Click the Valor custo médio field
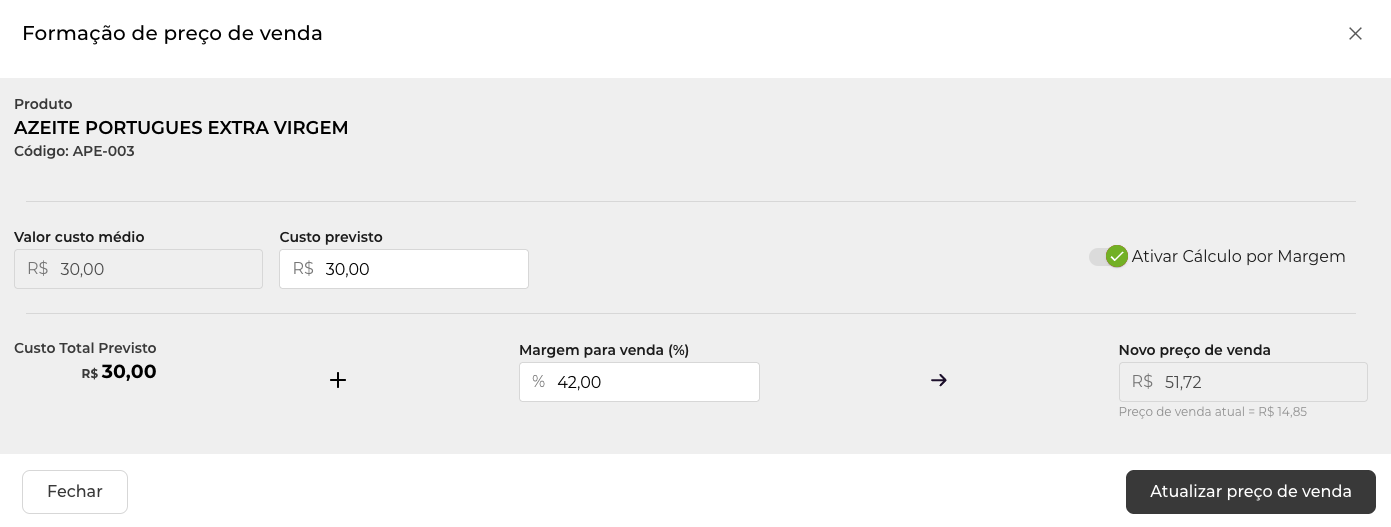The width and height of the screenshot is (1391, 527). (x=150, y=269)
